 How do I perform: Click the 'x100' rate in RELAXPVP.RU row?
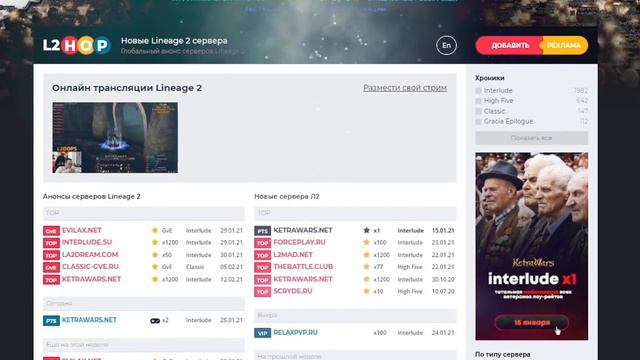tap(380, 333)
